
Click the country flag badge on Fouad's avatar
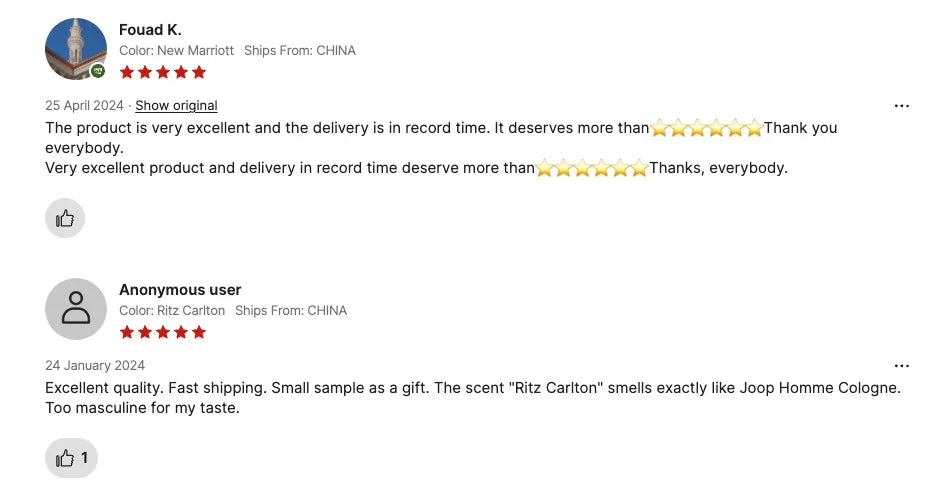click(98, 71)
